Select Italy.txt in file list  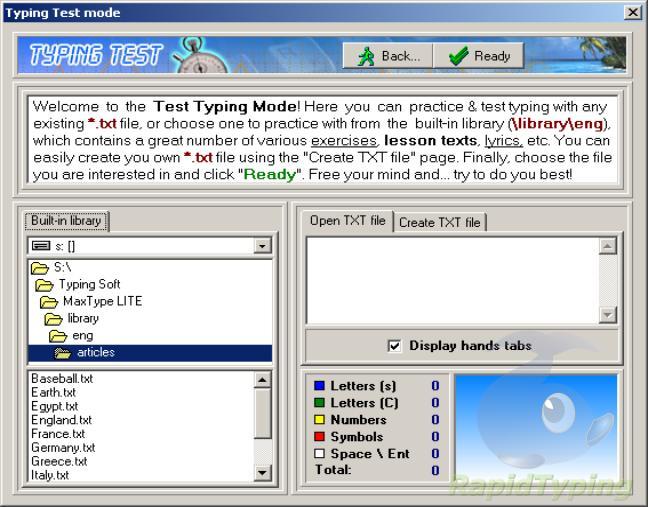[x=50, y=475]
